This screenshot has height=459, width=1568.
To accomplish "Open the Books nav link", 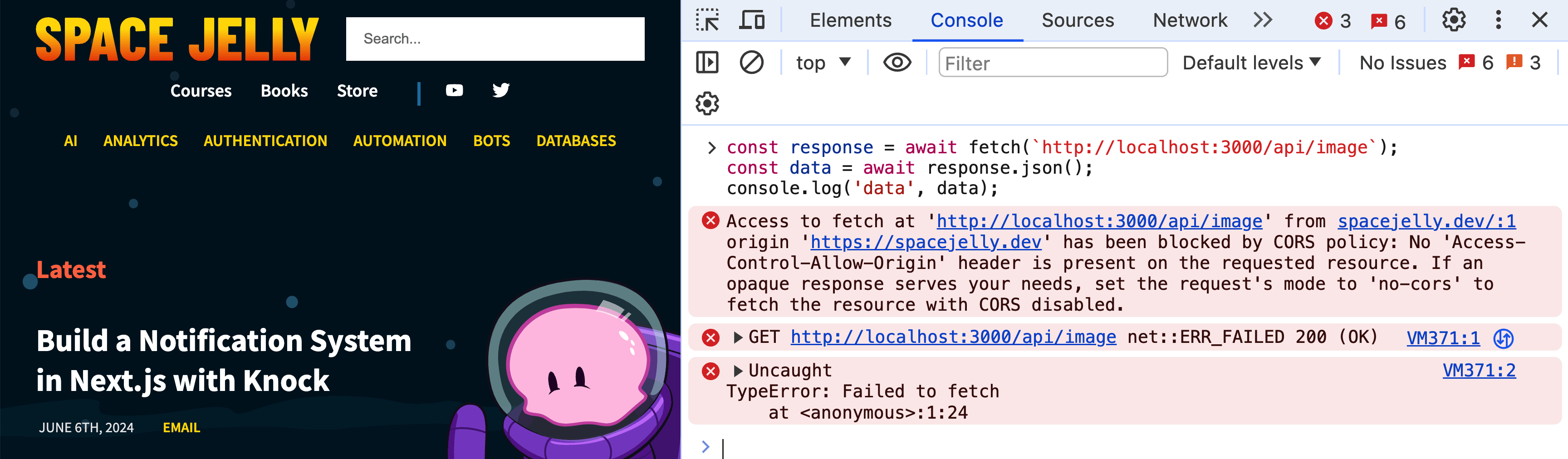I will pos(284,91).
